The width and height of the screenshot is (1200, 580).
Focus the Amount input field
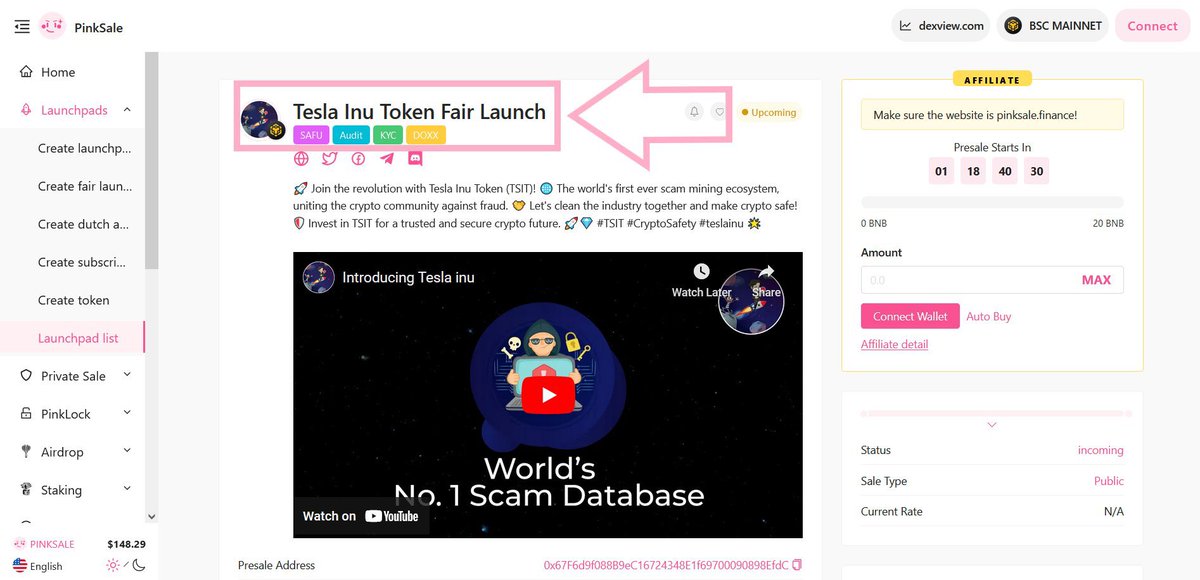(x=968, y=280)
